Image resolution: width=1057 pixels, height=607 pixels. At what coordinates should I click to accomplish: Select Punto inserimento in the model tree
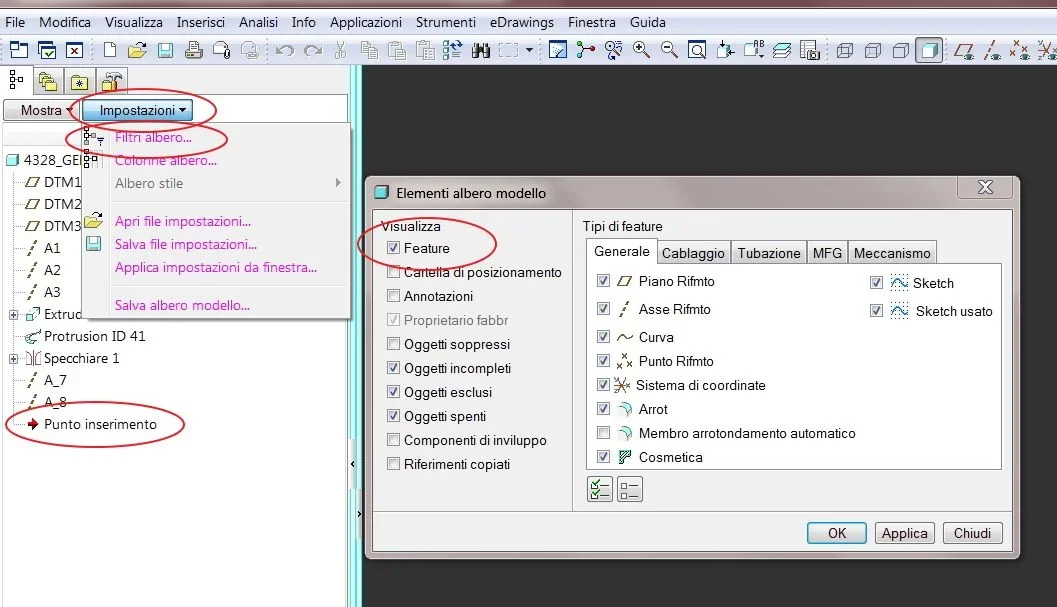[100, 424]
